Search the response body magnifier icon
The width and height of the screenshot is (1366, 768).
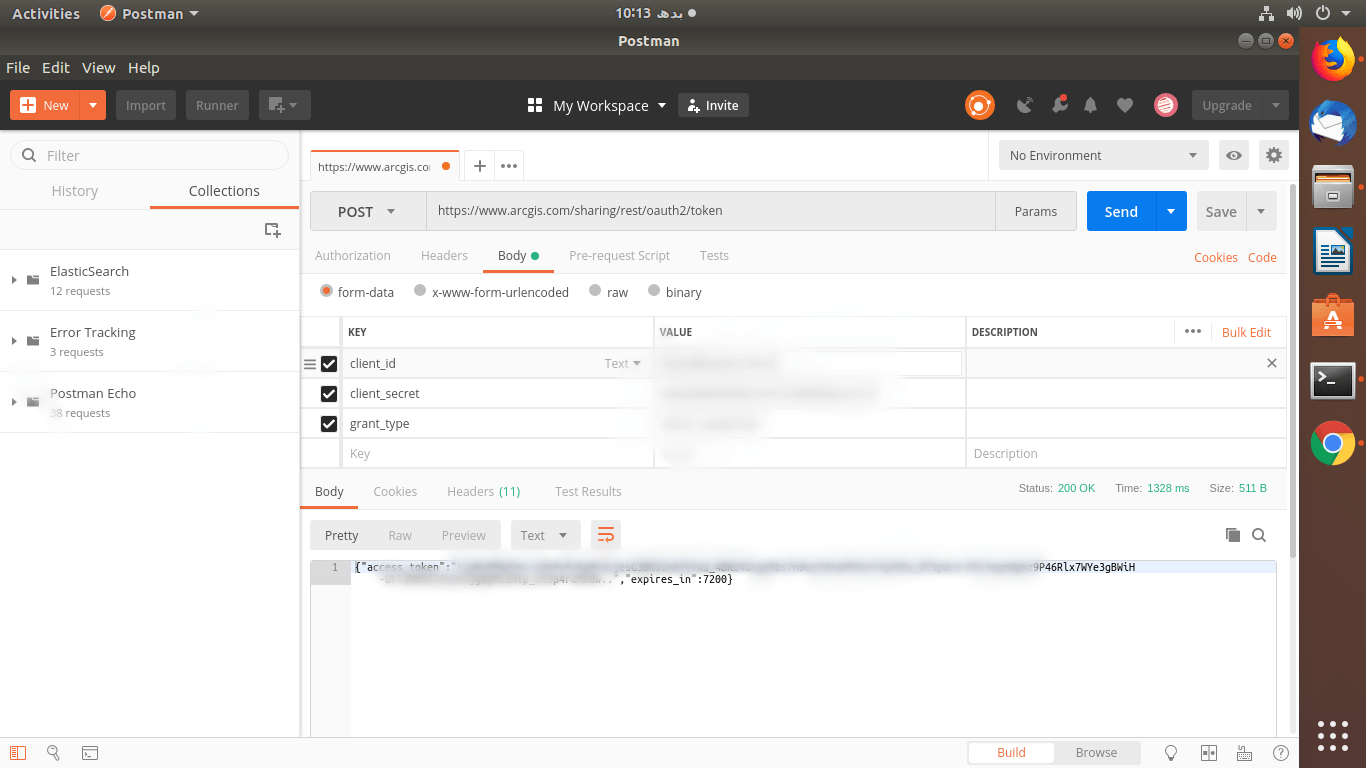click(1259, 535)
